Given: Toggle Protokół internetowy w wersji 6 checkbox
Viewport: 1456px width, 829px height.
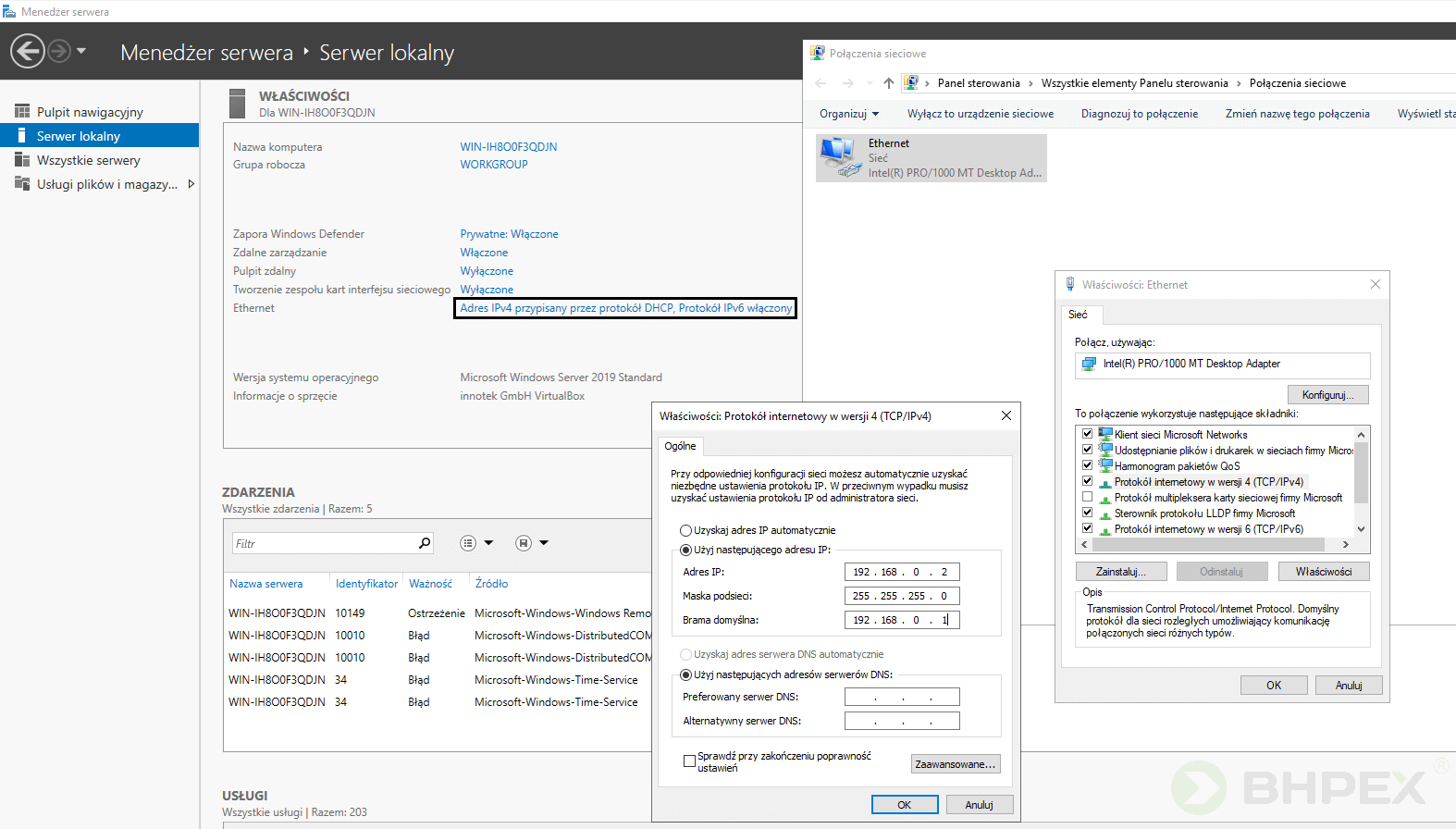Looking at the screenshot, I should point(1088,527).
